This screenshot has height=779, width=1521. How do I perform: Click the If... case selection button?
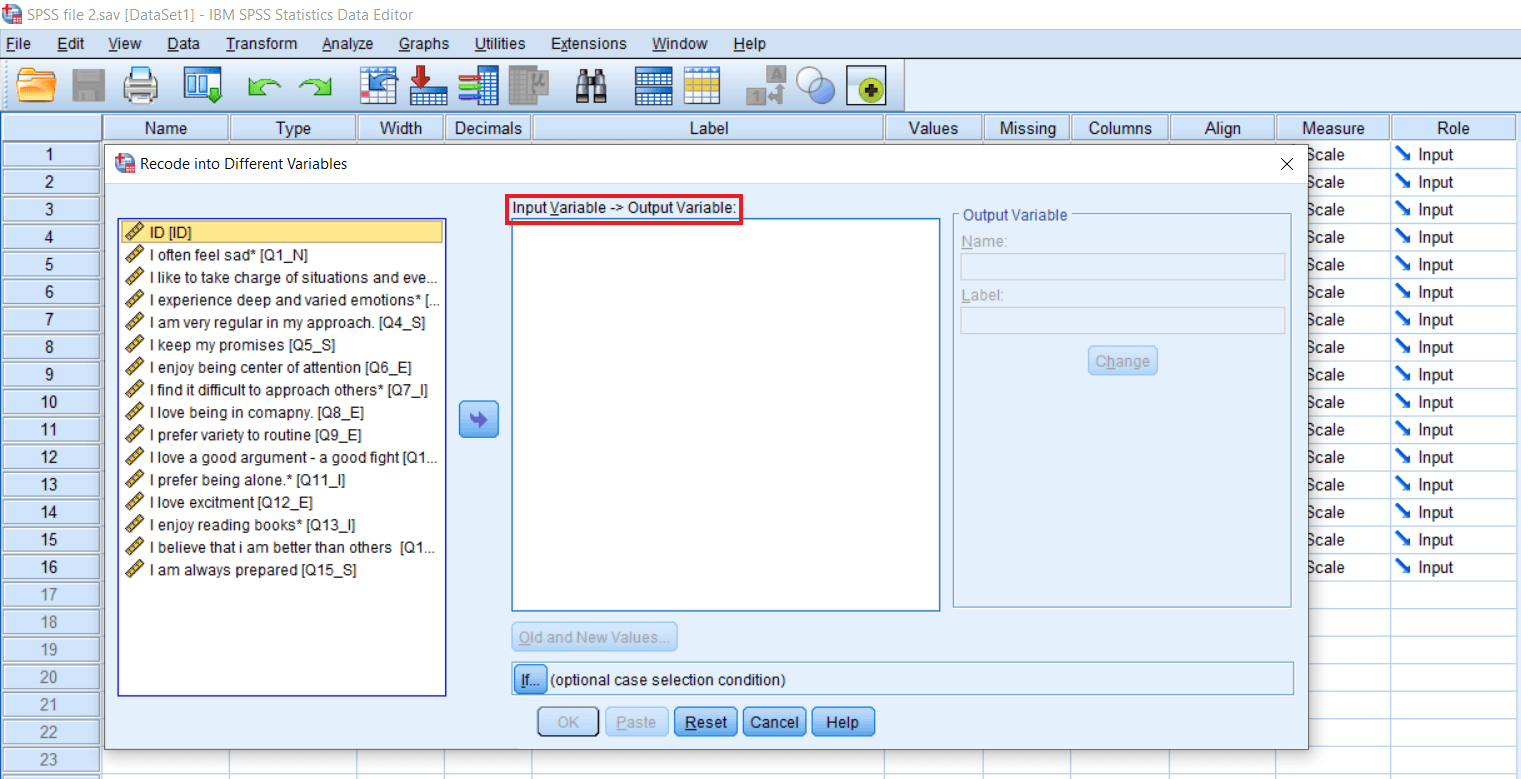pyautogui.click(x=529, y=679)
